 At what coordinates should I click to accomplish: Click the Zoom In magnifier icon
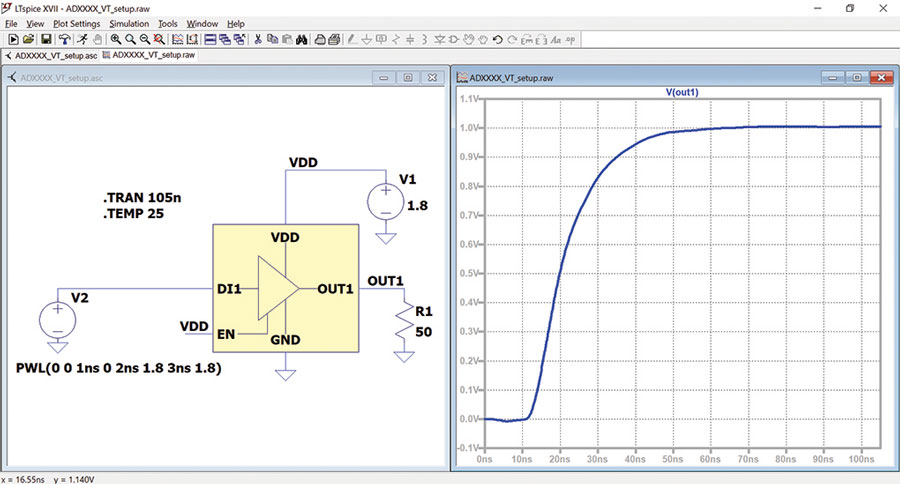point(116,39)
